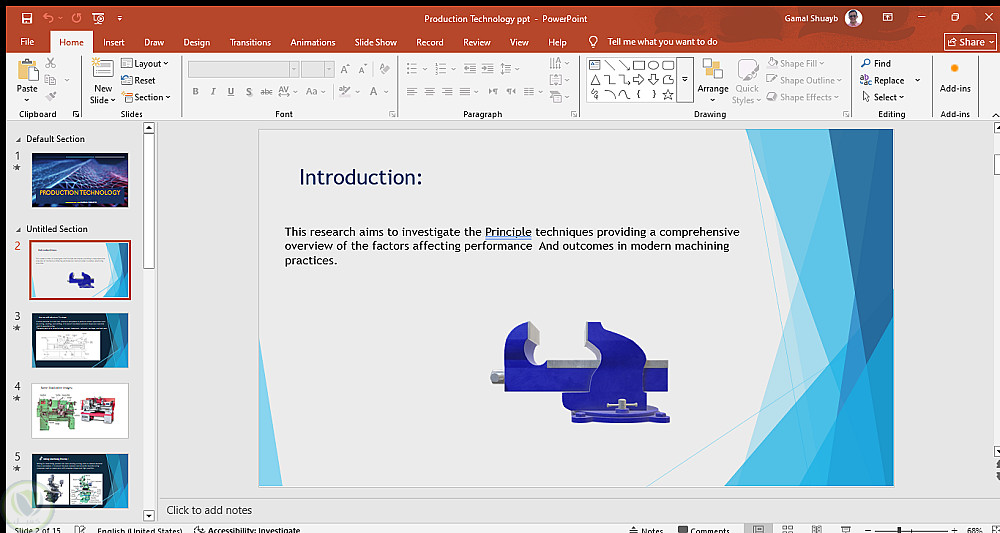Open the Arrange tool
1000x533 pixels.
(713, 79)
